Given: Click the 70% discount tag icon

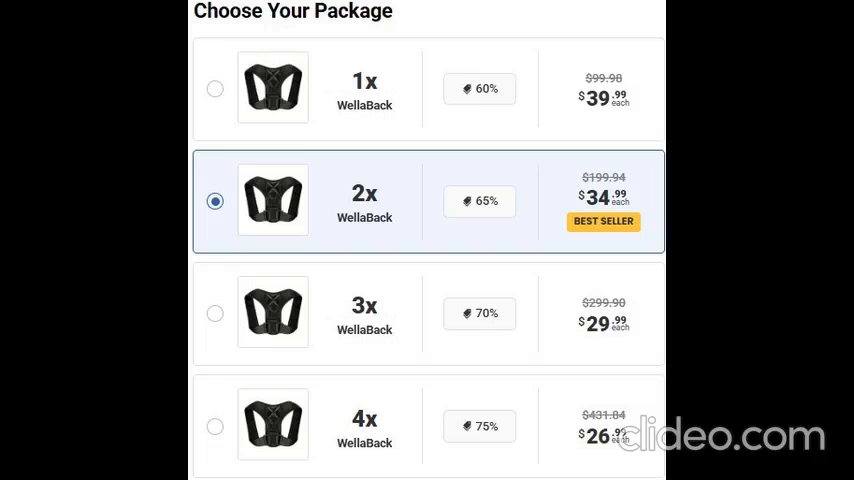Looking at the screenshot, I should (467, 314).
